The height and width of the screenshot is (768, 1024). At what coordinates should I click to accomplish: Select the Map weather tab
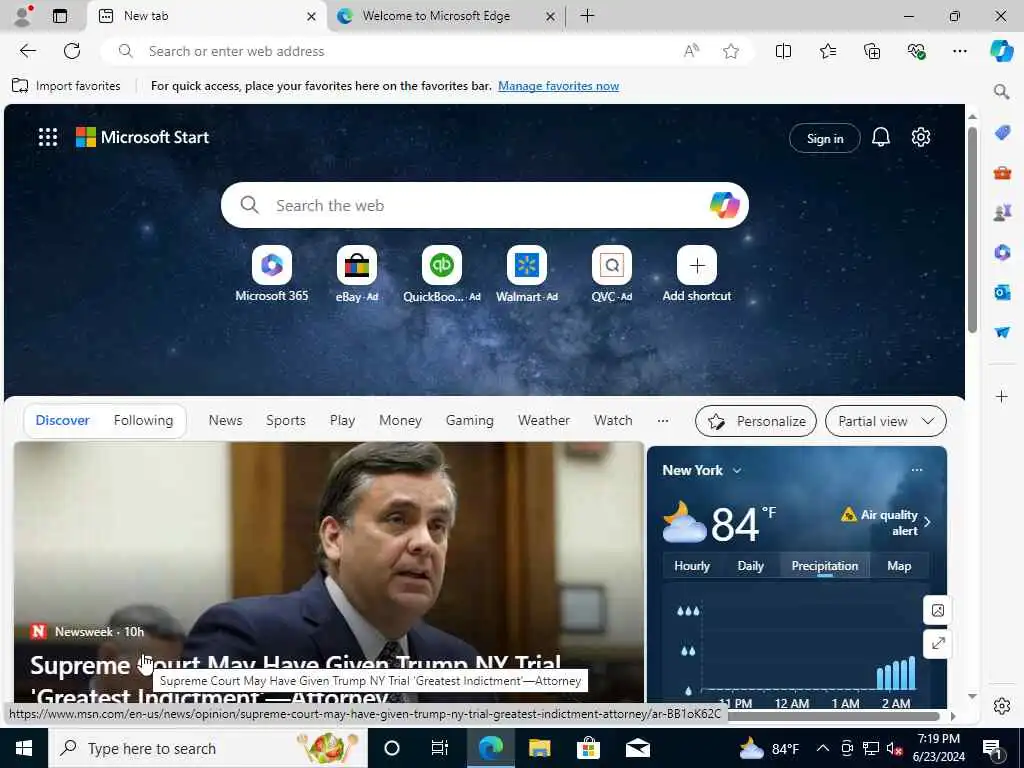click(899, 566)
